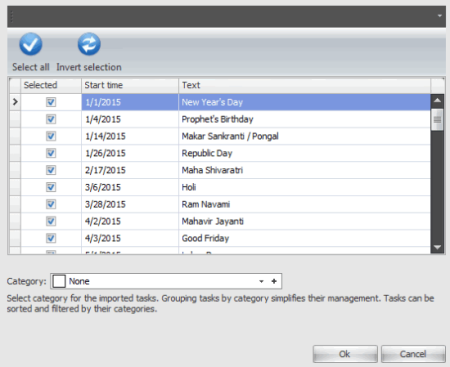Select the 3/6/2015 start time cell
Viewport: 450px width, 367px height.
point(130,187)
